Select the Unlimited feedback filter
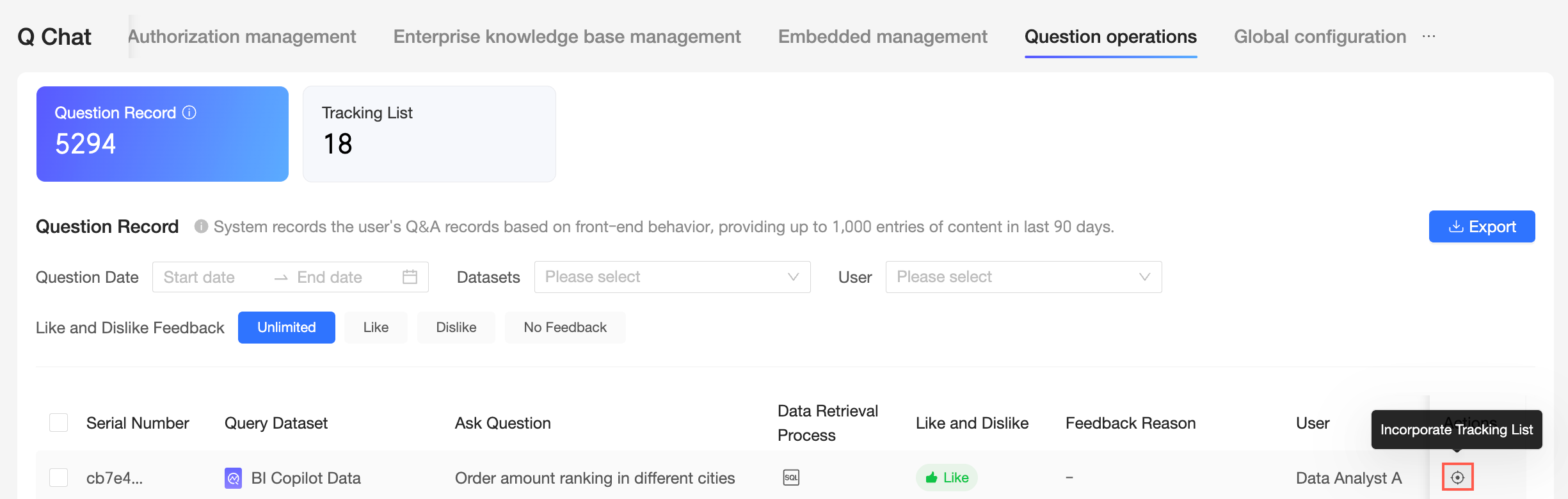1568x499 pixels. click(x=286, y=328)
